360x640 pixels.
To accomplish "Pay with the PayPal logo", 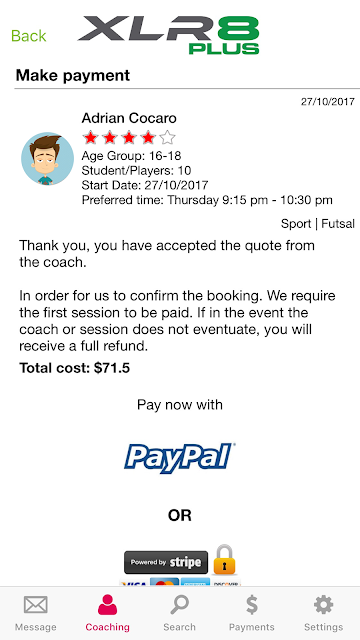I will pos(180,458).
